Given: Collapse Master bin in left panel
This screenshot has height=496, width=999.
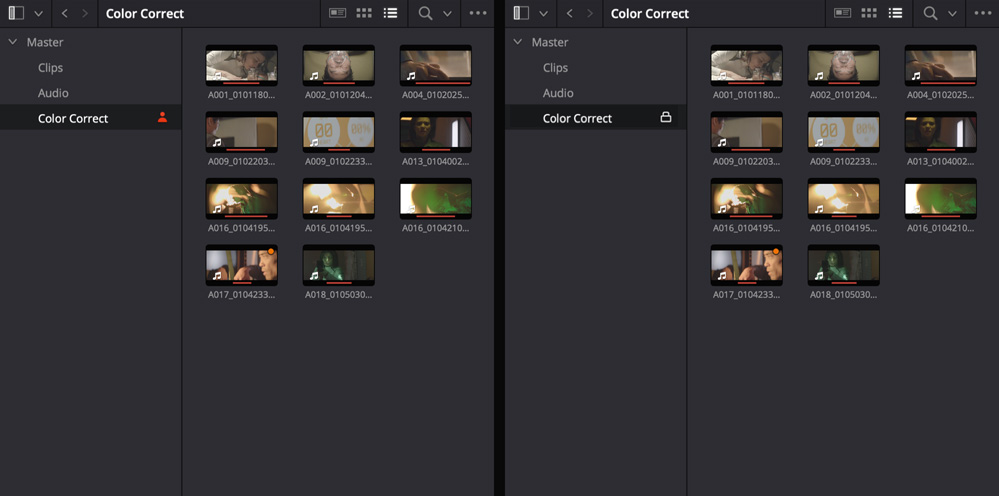Looking at the screenshot, I should tap(13, 42).
